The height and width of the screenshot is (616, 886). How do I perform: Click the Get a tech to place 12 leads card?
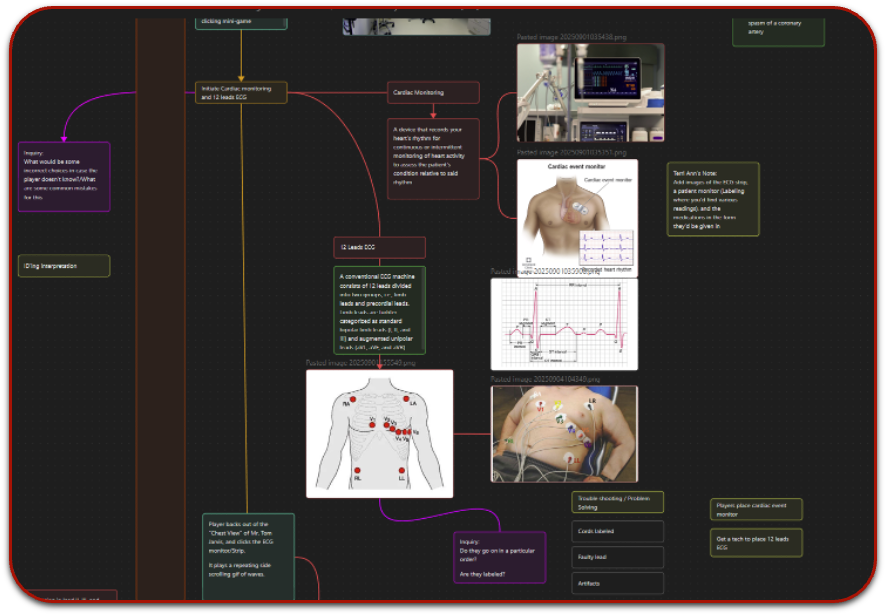pyautogui.click(x=756, y=543)
